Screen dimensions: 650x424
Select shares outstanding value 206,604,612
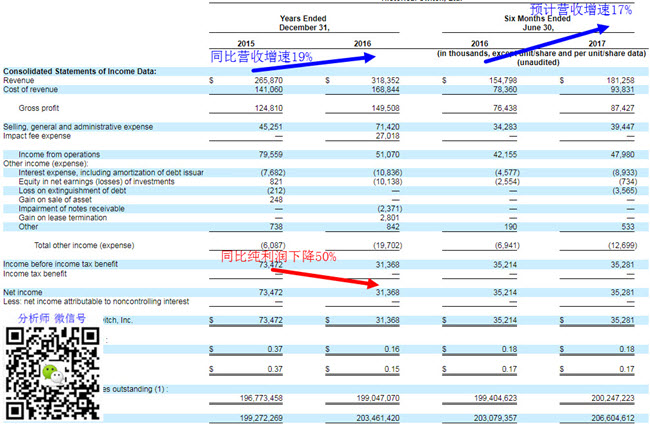coord(613,418)
